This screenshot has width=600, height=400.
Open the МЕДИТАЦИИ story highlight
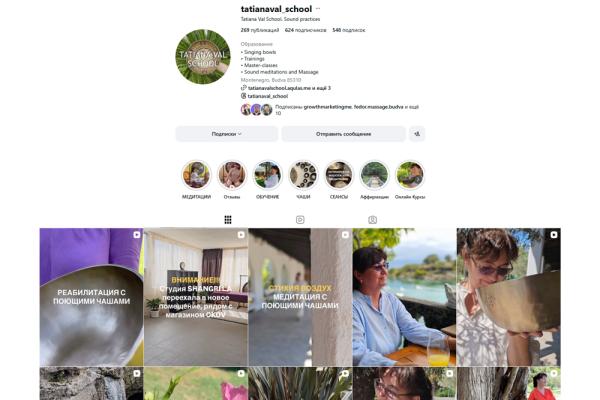[196, 175]
